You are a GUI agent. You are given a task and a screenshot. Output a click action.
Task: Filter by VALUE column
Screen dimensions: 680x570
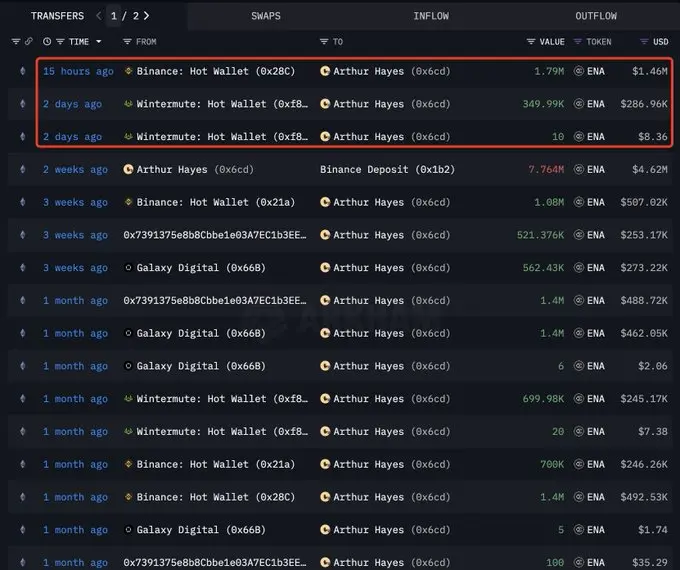click(531, 42)
